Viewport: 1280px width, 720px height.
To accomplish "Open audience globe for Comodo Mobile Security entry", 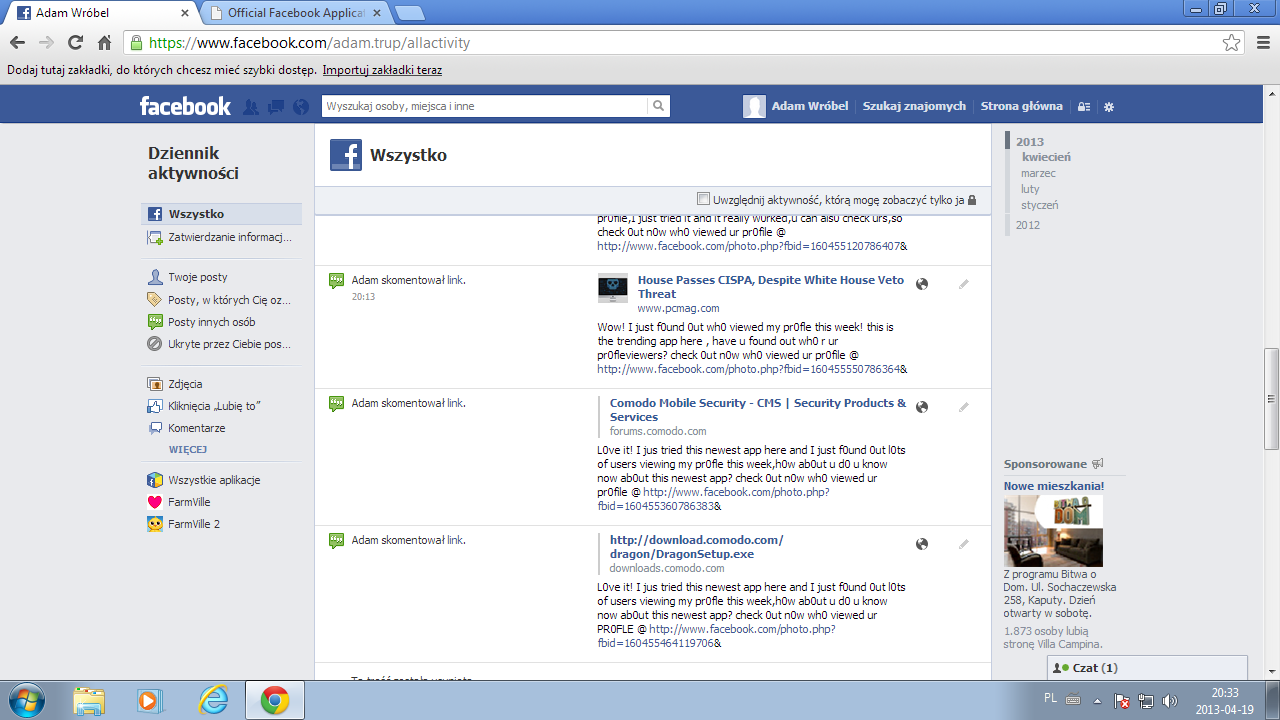I will [x=922, y=407].
